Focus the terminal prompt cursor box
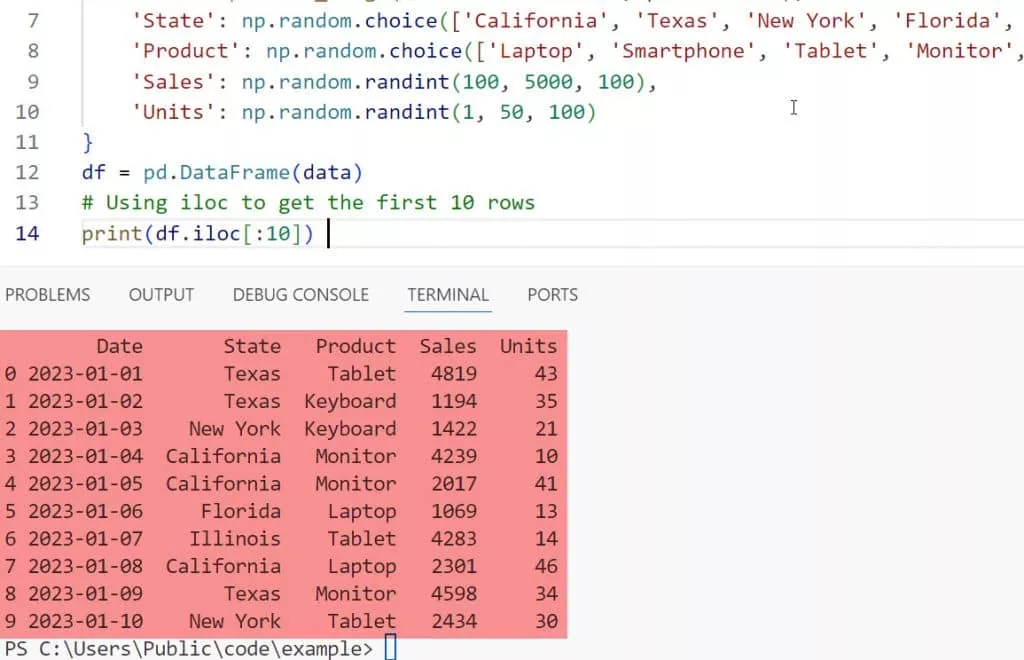1024x660 pixels. [x=390, y=648]
